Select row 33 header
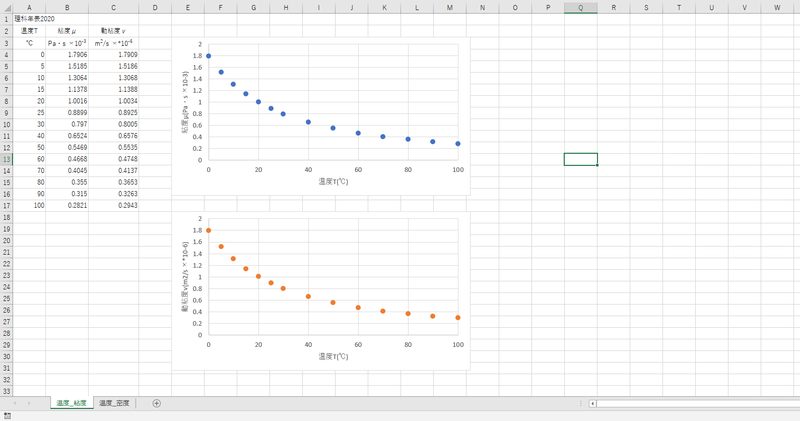 point(6,391)
